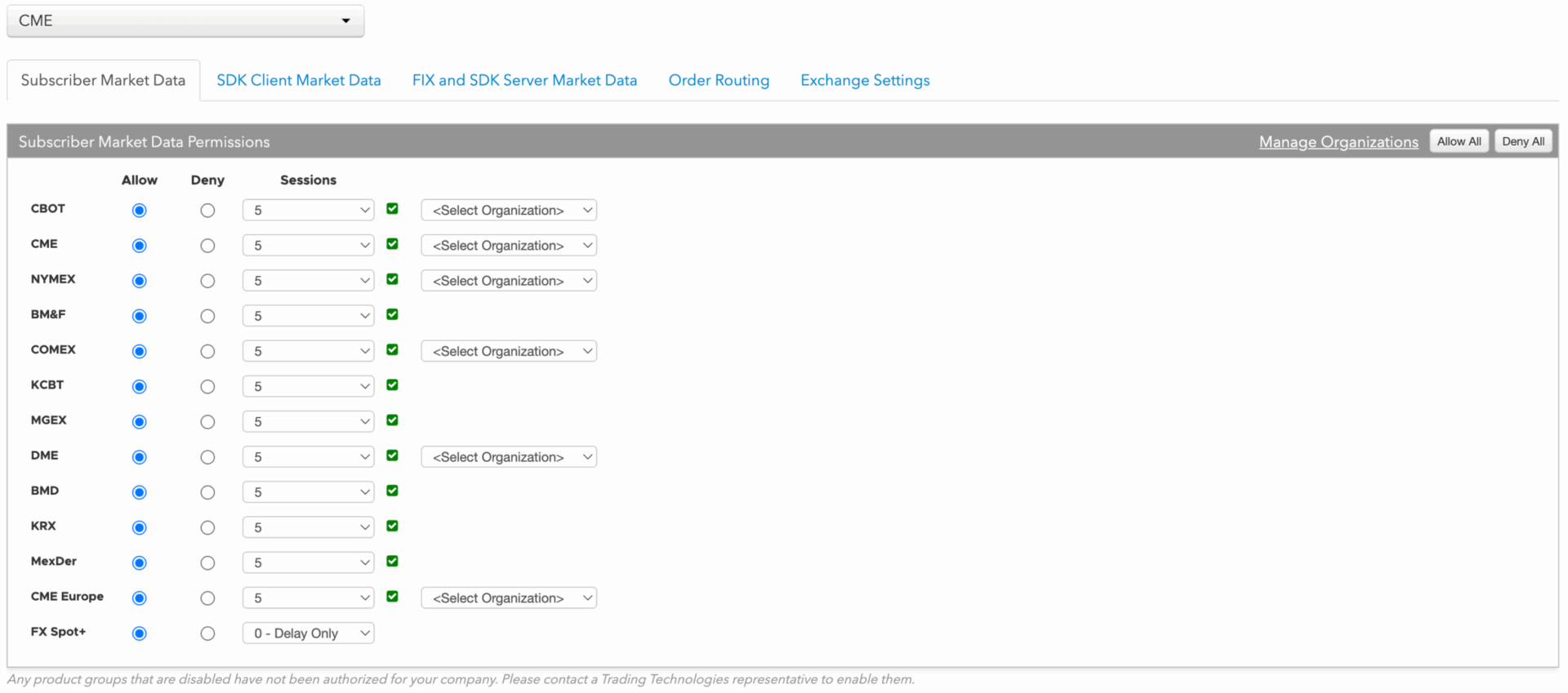Open BM&F sessions dropdown
The image size is (1568, 693).
[x=309, y=315]
